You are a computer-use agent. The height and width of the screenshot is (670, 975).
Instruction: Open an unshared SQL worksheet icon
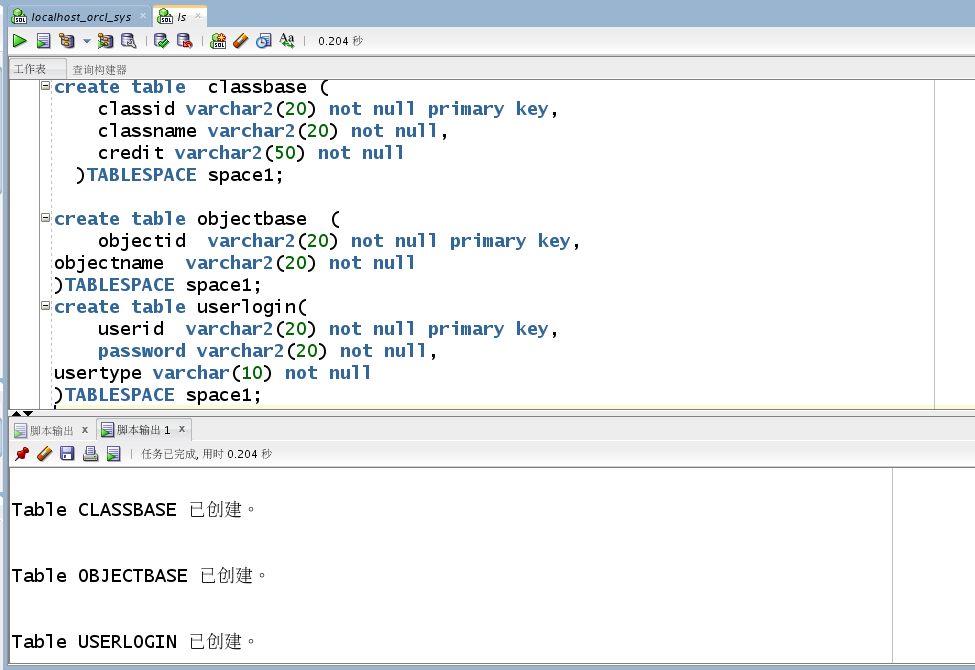point(218,41)
